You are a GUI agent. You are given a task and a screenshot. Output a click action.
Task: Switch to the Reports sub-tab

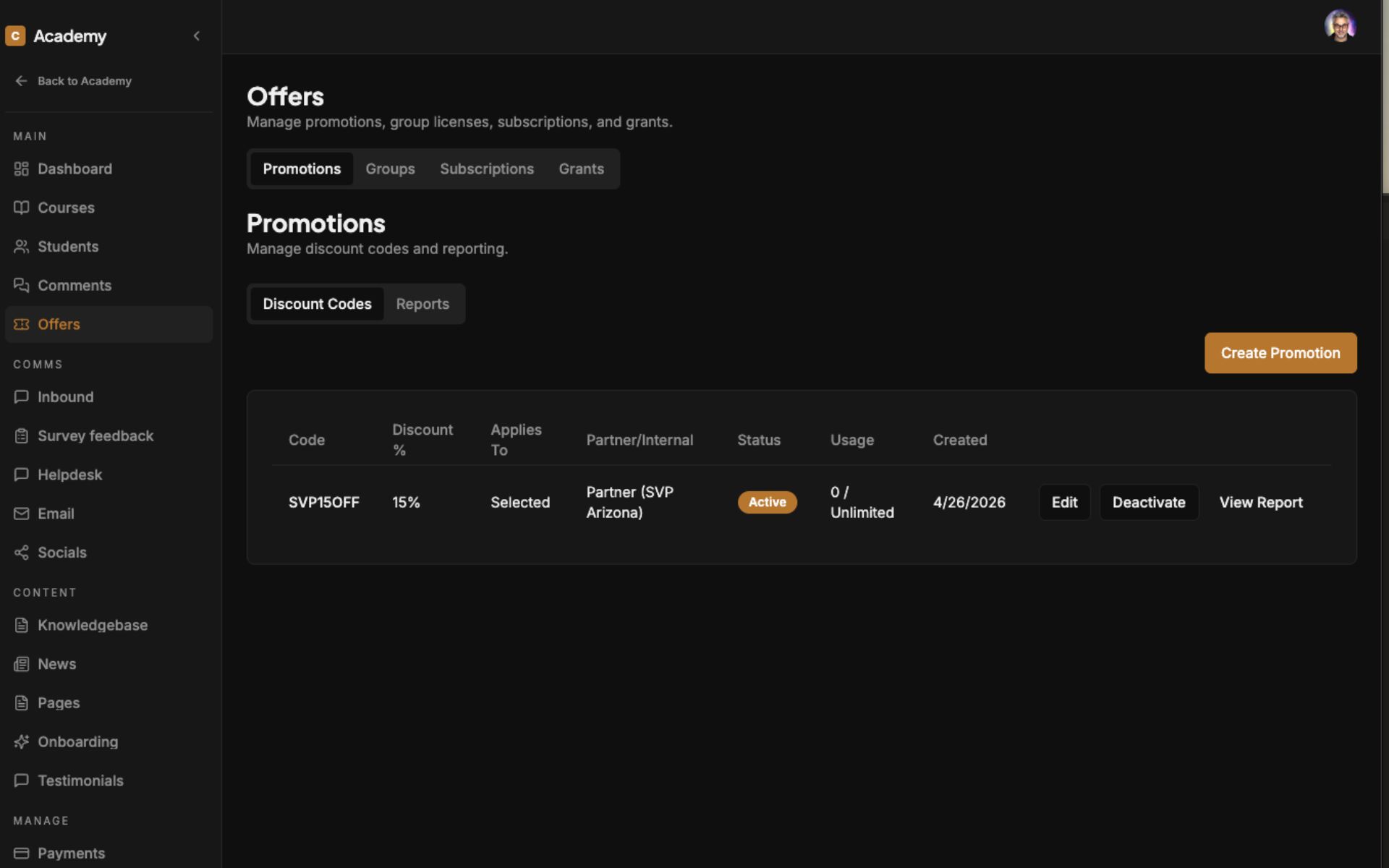click(x=422, y=304)
